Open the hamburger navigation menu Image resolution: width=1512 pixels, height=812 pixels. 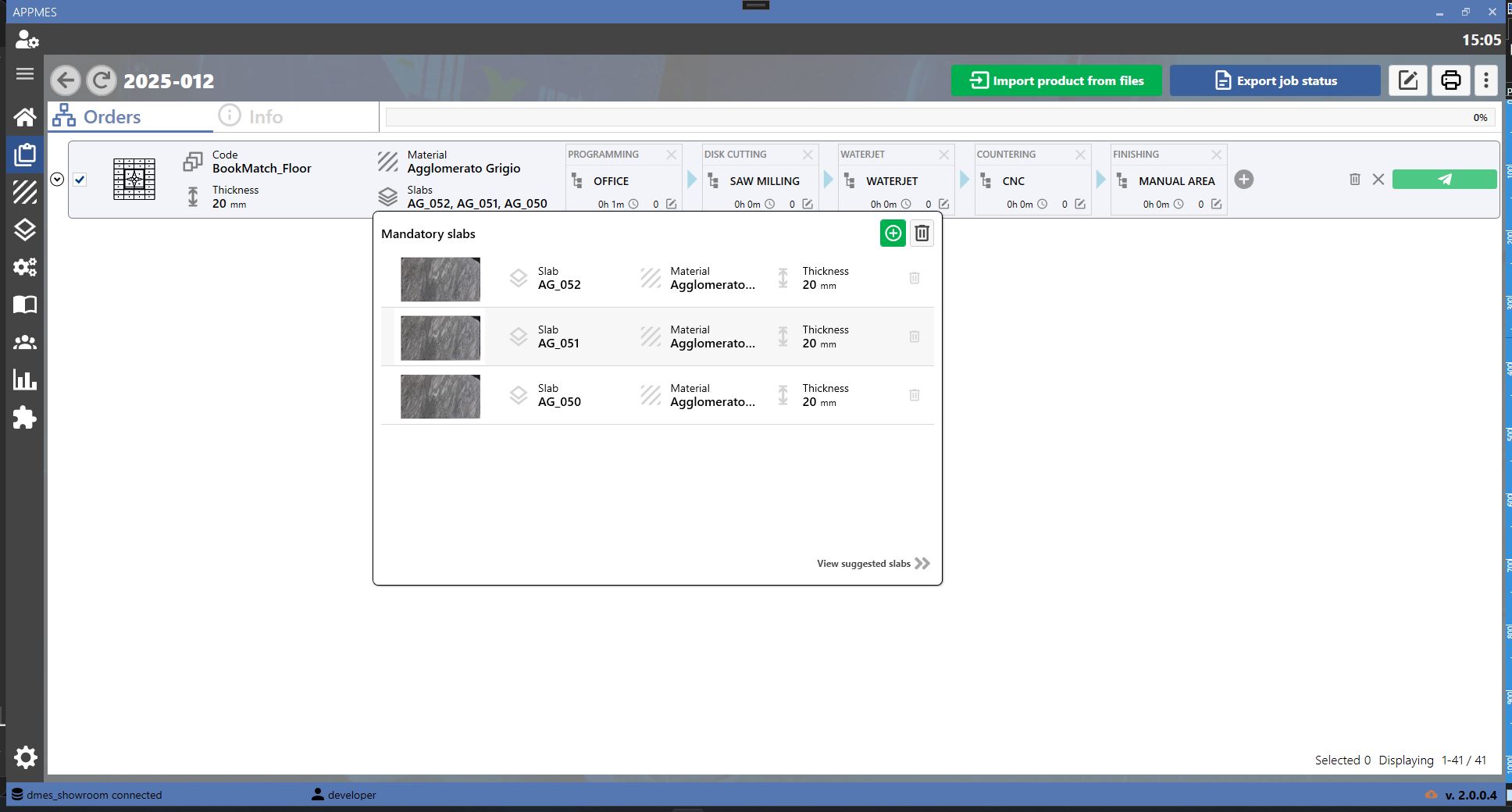[25, 74]
